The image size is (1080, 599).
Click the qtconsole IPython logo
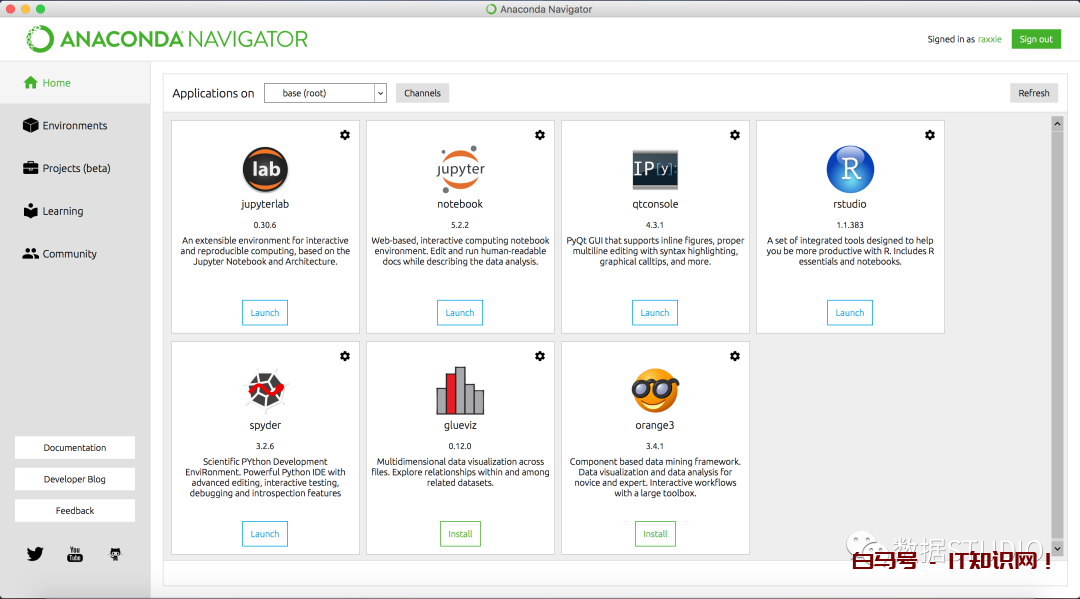click(x=655, y=170)
